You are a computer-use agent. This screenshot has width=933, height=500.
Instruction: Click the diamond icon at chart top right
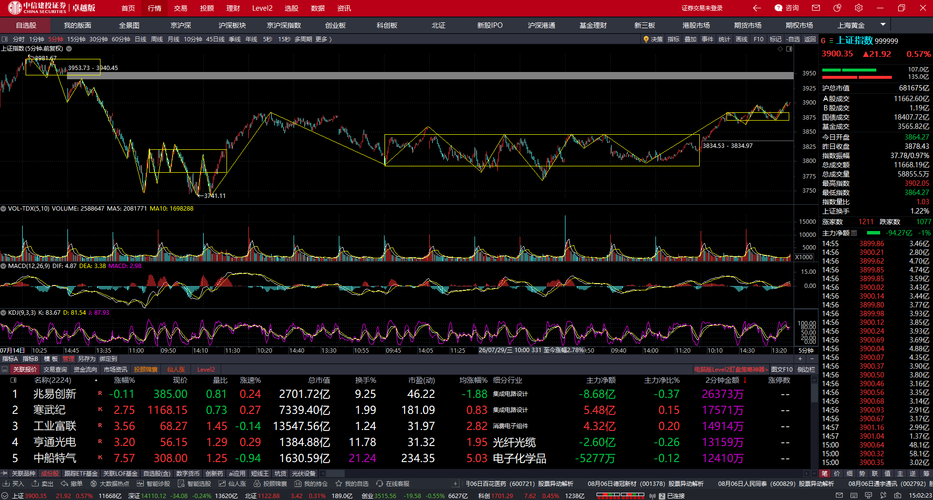click(x=781, y=51)
